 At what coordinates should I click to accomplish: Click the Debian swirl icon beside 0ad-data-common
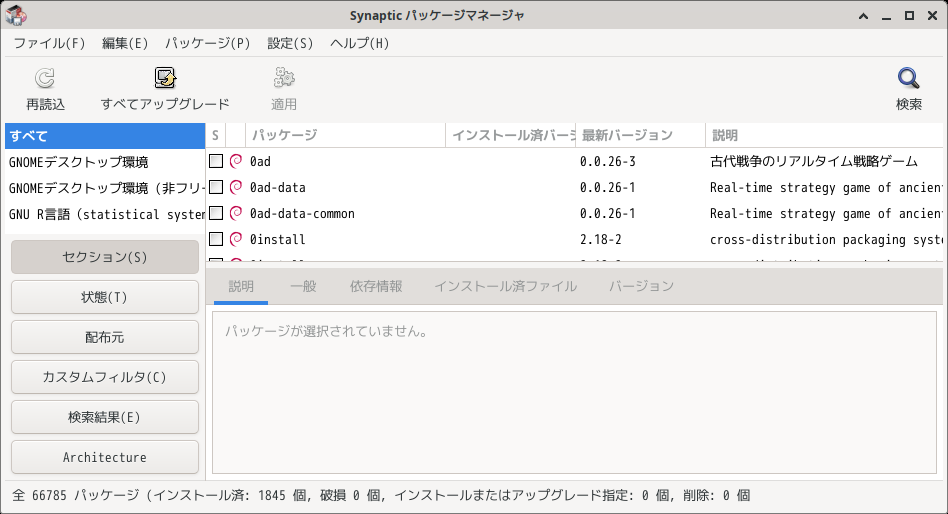[x=236, y=213]
